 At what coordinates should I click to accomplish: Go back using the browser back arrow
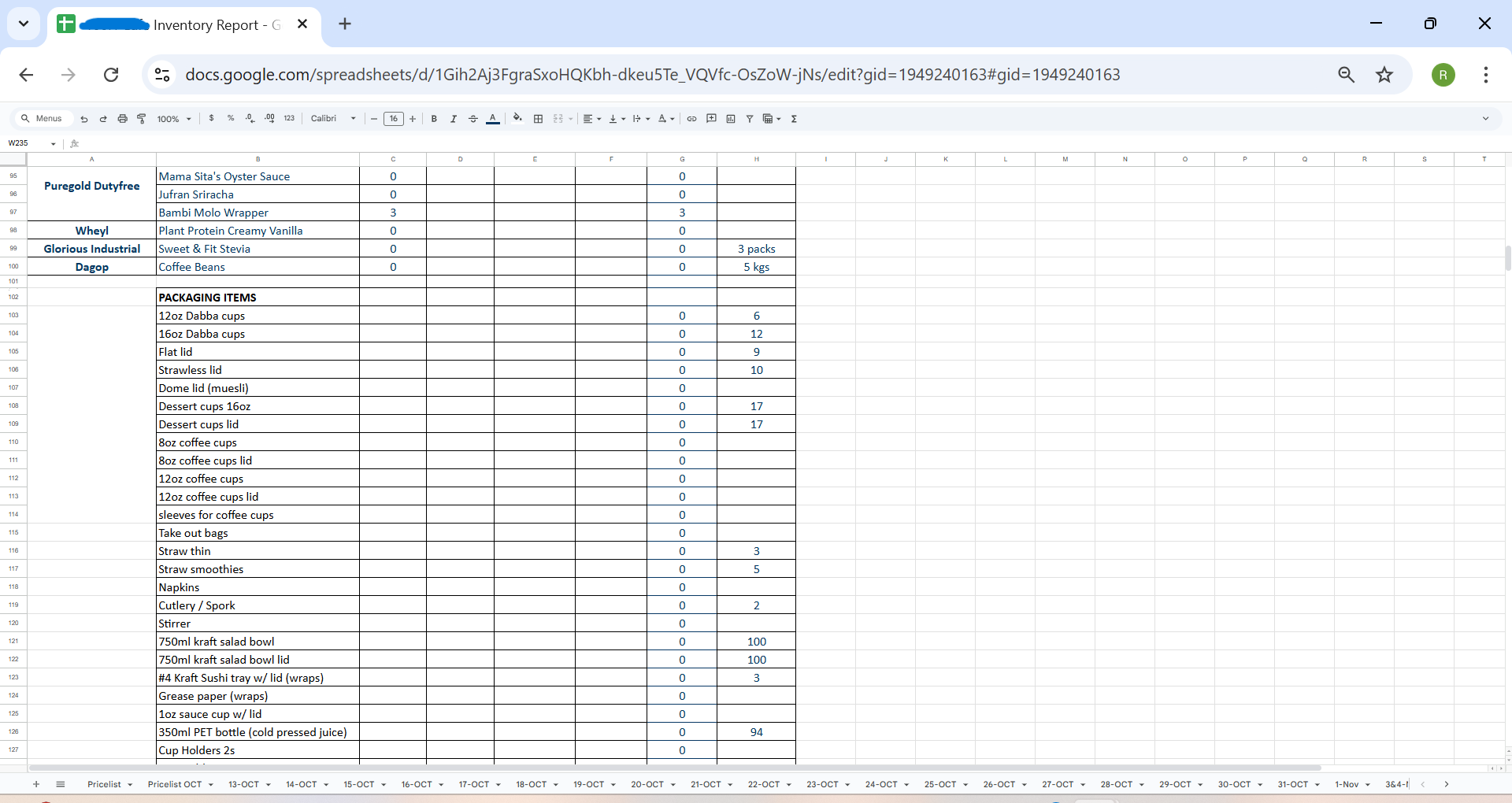pos(26,75)
